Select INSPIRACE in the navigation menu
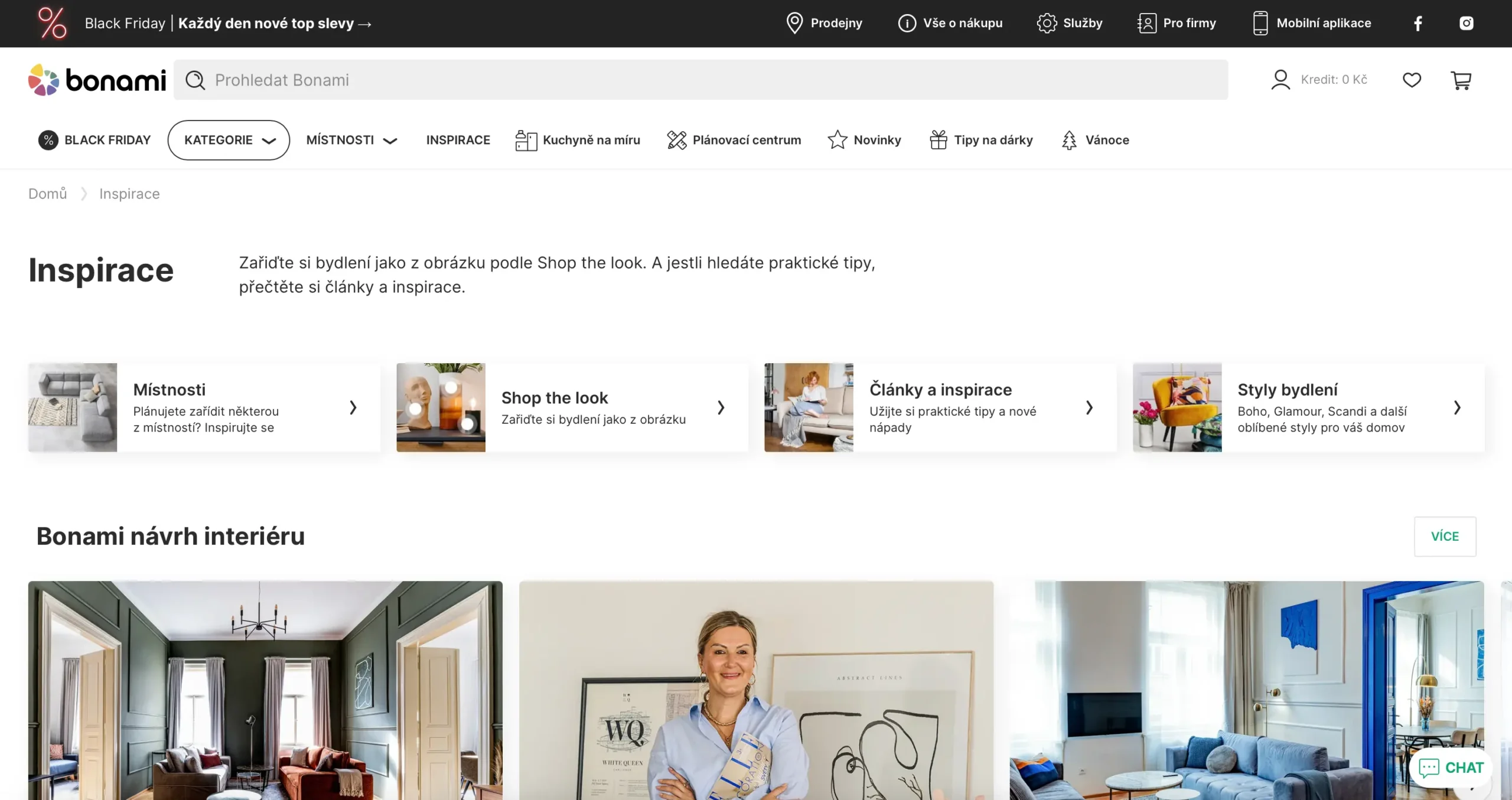1512x800 pixels. 458,140
